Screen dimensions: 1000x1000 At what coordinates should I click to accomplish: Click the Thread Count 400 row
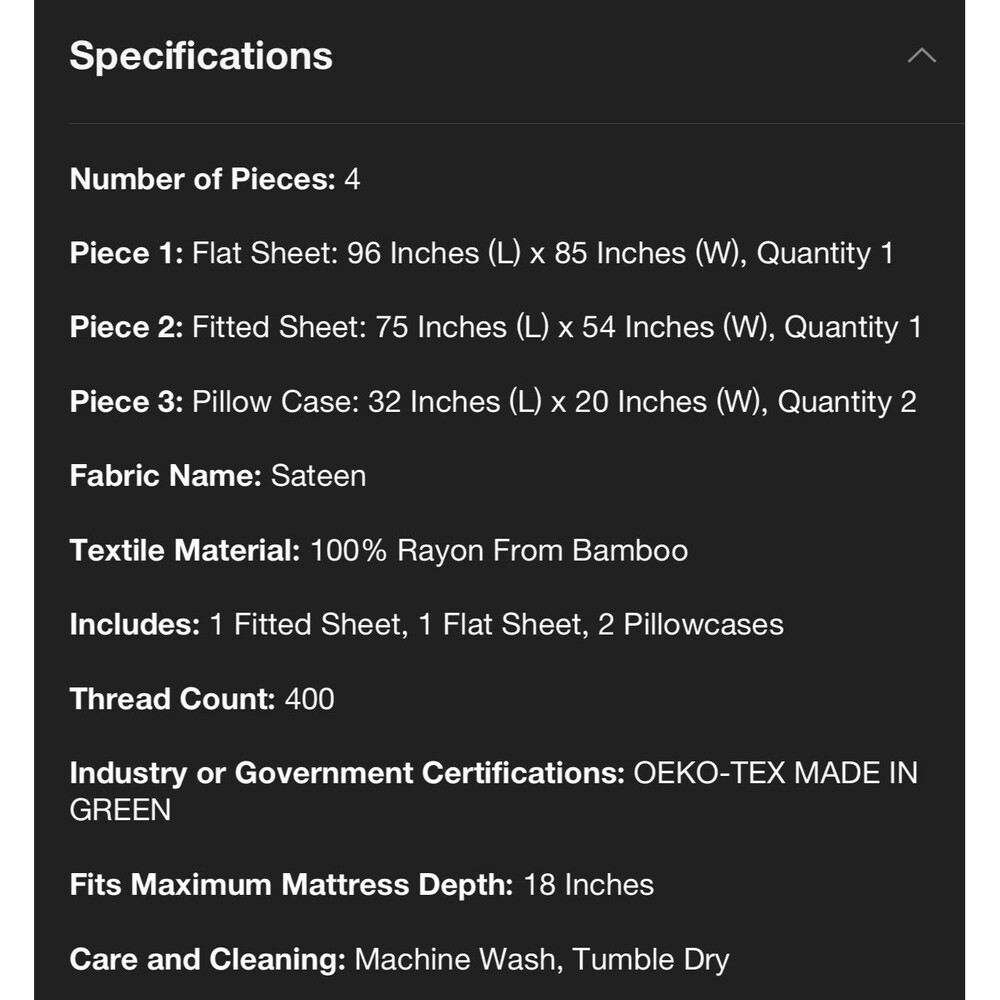[x=202, y=699]
